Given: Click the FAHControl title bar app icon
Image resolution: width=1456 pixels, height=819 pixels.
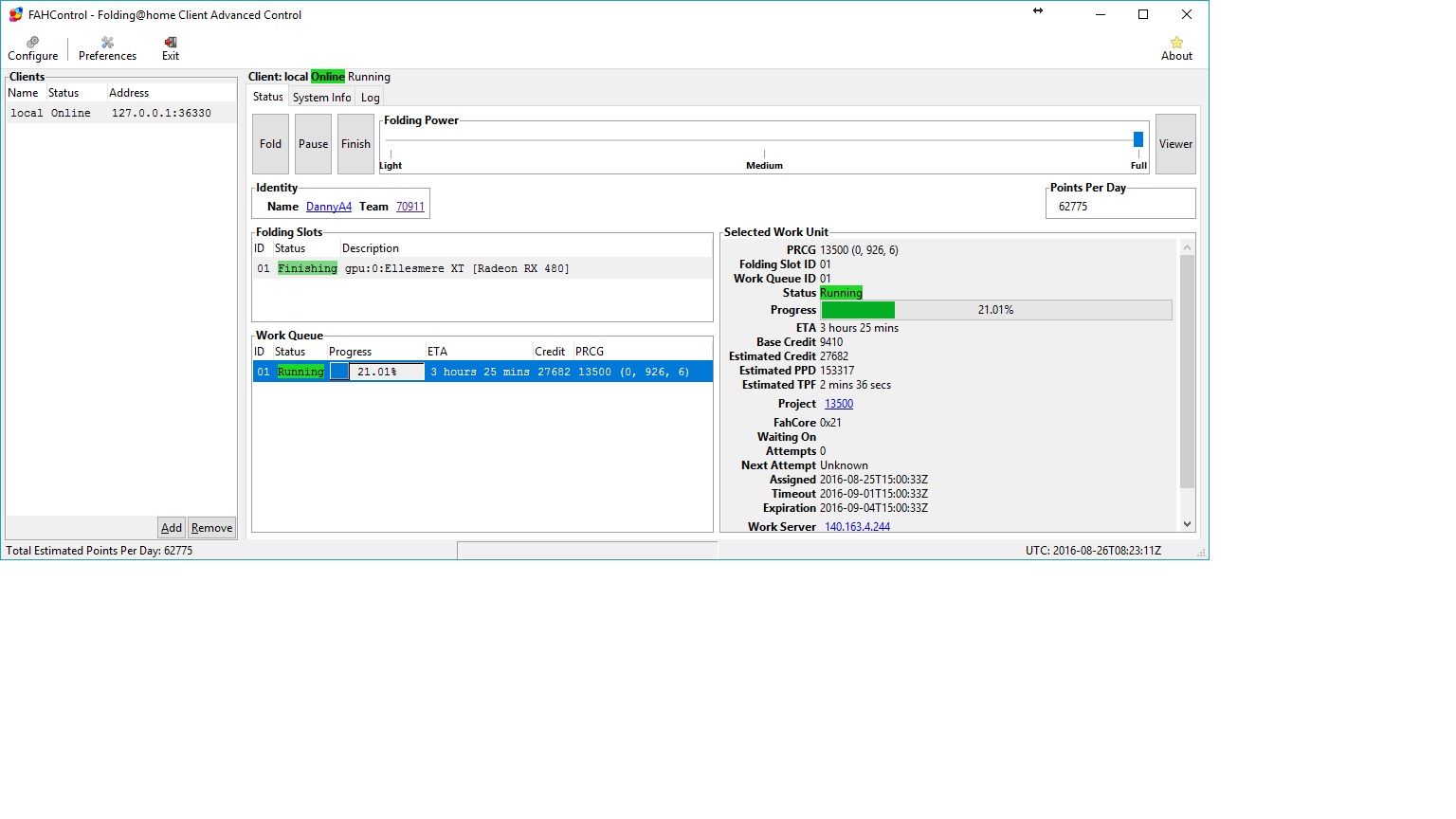Looking at the screenshot, I should 15,14.
